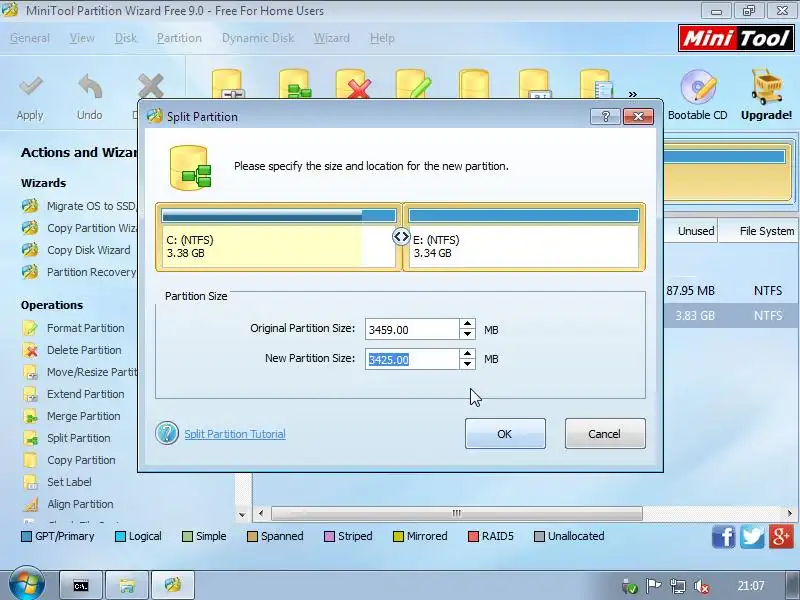Click the Partition Recovery icon
Screen dimensions: 800x600
(30, 272)
